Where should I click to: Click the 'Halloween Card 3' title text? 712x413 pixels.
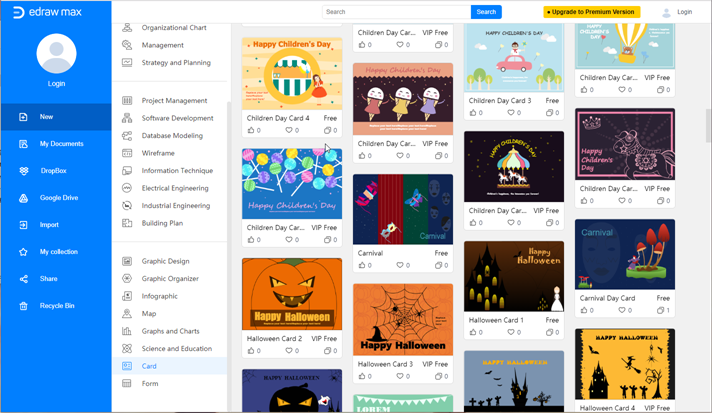(x=385, y=364)
